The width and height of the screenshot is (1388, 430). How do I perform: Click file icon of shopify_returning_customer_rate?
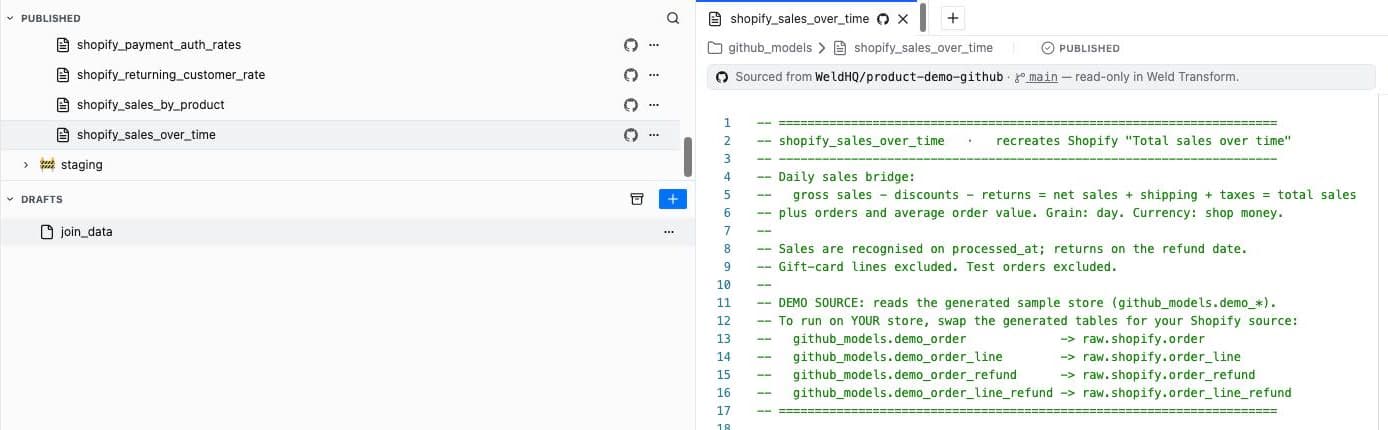63,75
